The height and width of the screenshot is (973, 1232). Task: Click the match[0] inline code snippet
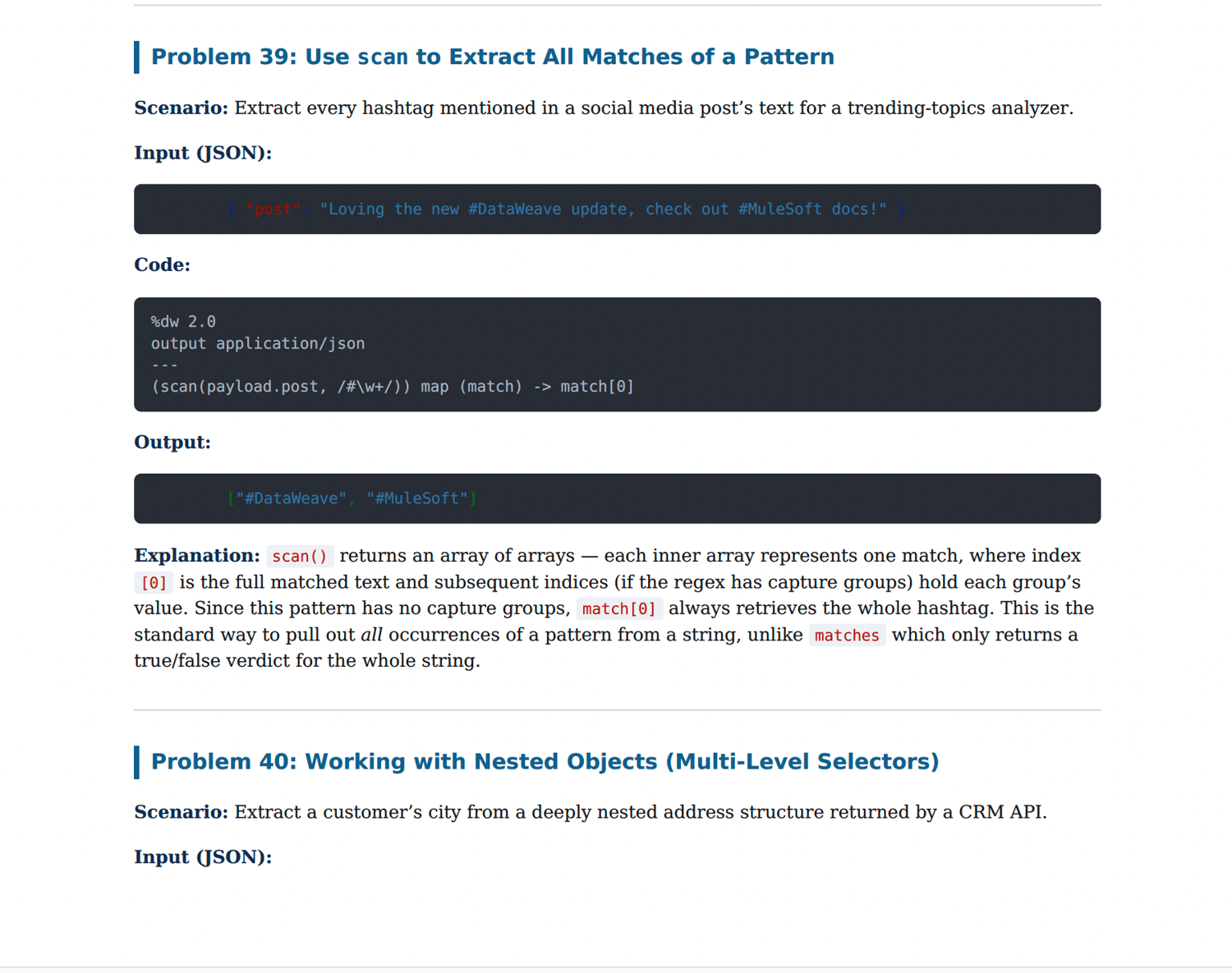pyautogui.click(x=619, y=609)
